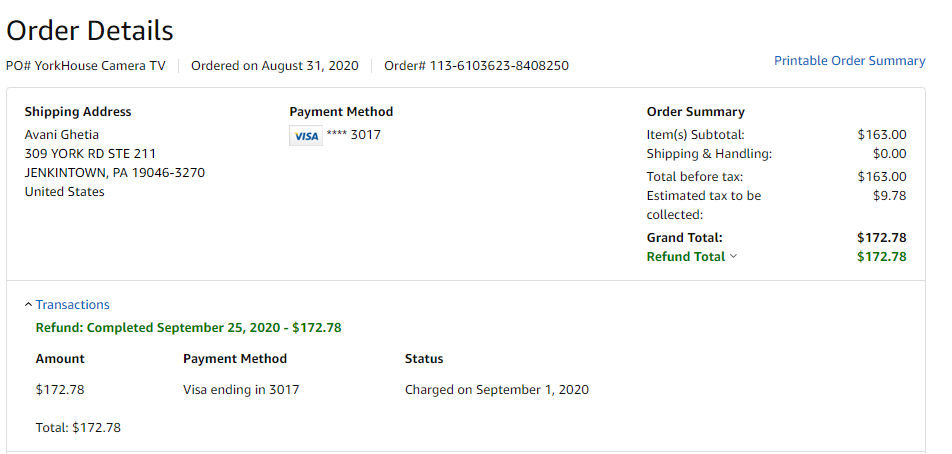Click the JENKINTOWN, PA address line
952x454 pixels.
point(114,173)
